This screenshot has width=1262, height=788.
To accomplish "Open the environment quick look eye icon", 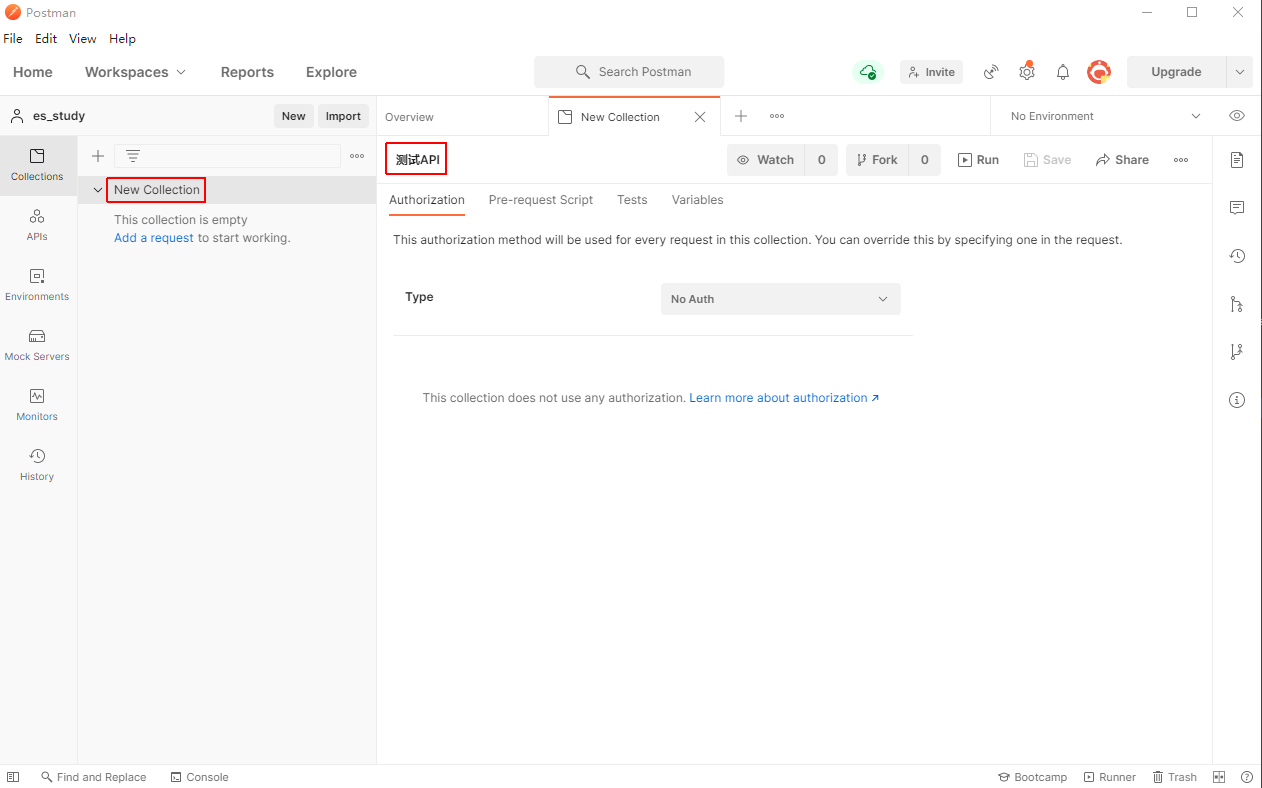I will 1237,116.
